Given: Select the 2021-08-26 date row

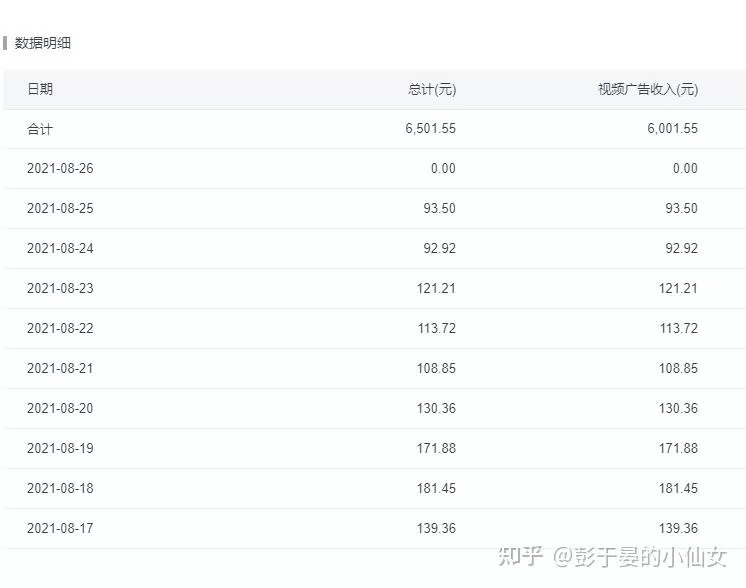Looking at the screenshot, I should click(x=60, y=169).
